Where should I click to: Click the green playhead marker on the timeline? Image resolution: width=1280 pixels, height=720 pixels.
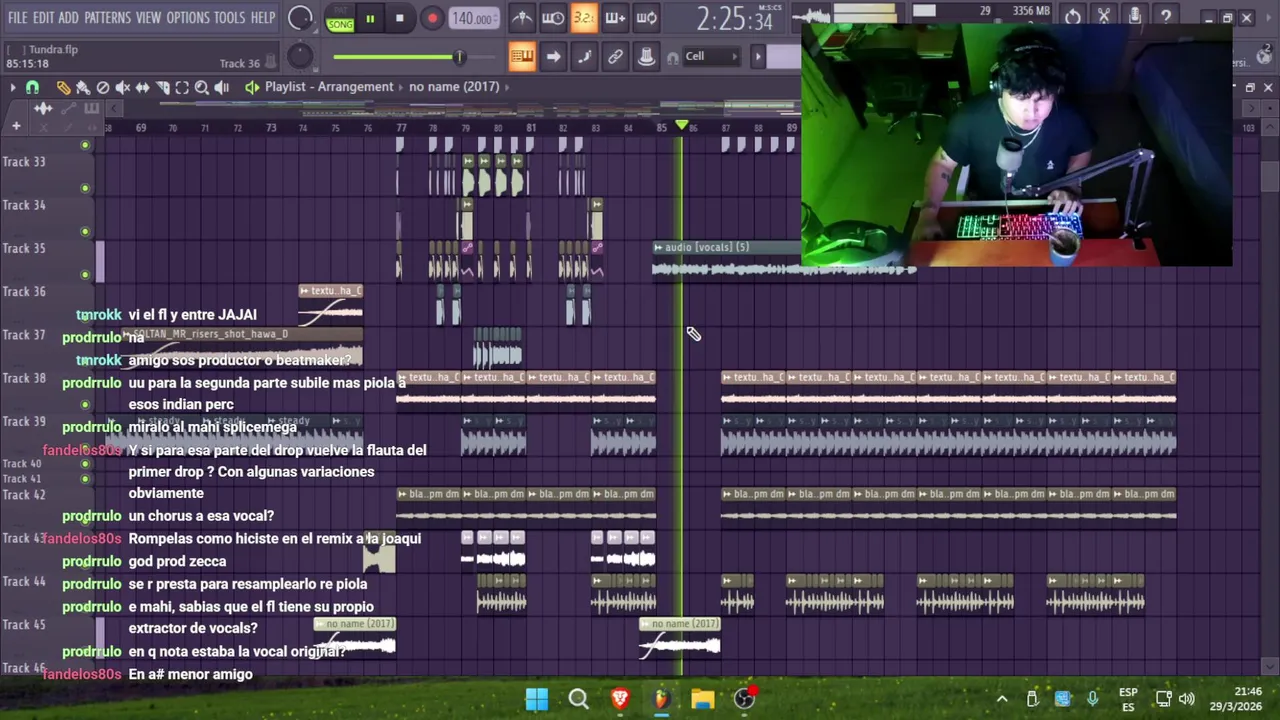pos(682,126)
